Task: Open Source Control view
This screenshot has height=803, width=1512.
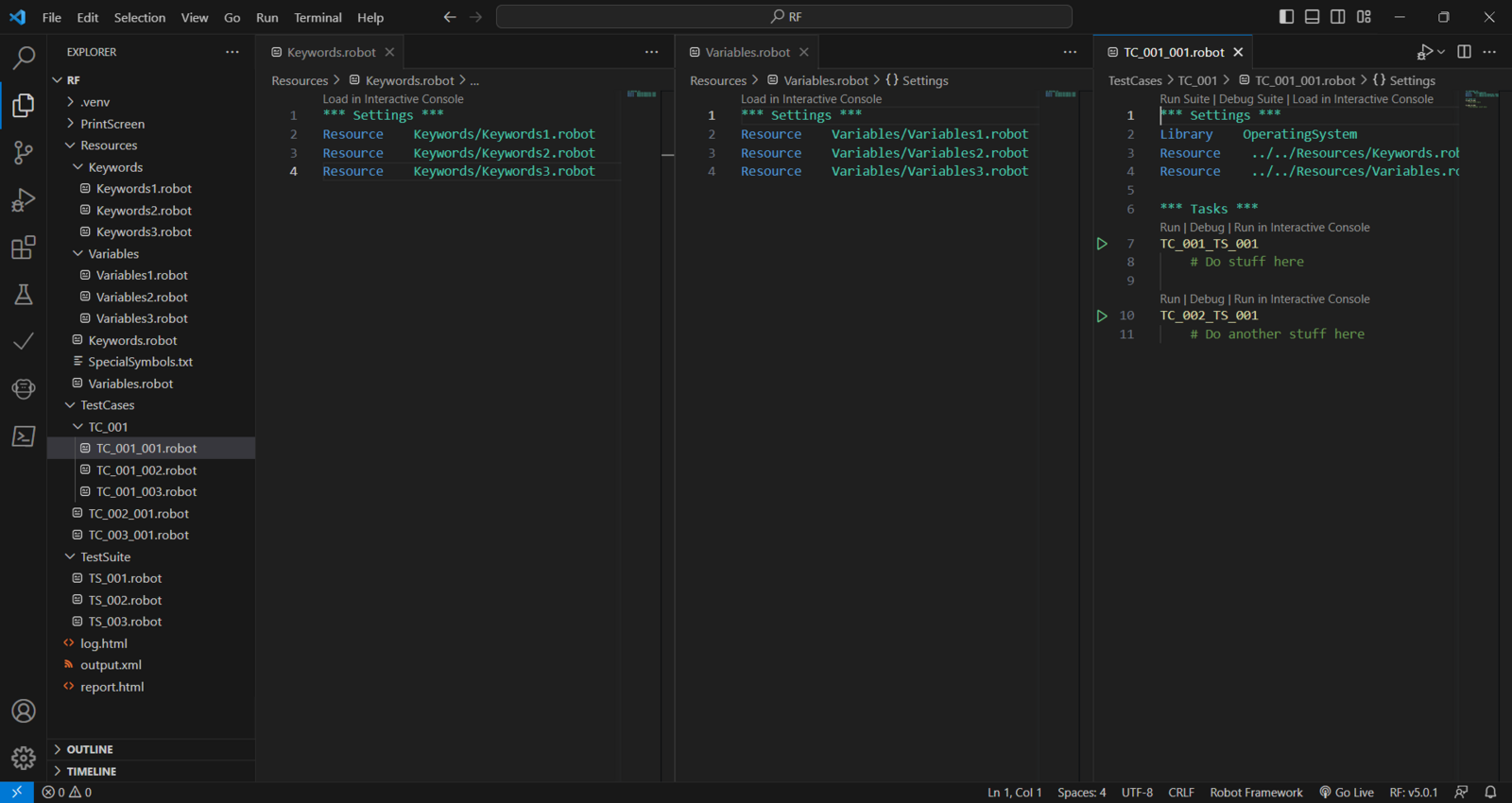Action: tap(24, 152)
